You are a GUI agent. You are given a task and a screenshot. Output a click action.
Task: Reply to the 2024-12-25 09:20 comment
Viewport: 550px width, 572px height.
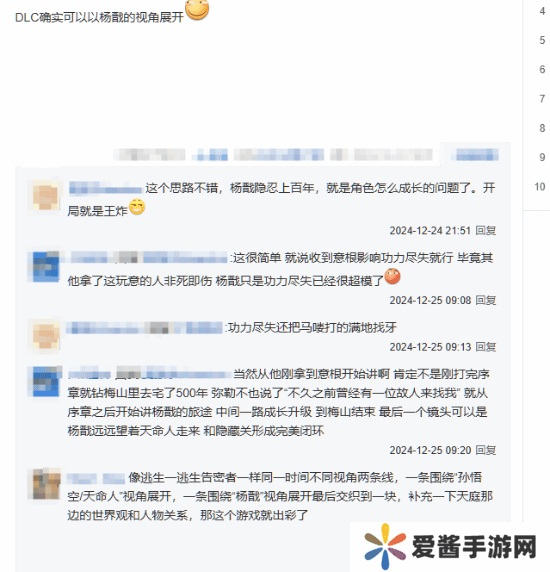485,450
